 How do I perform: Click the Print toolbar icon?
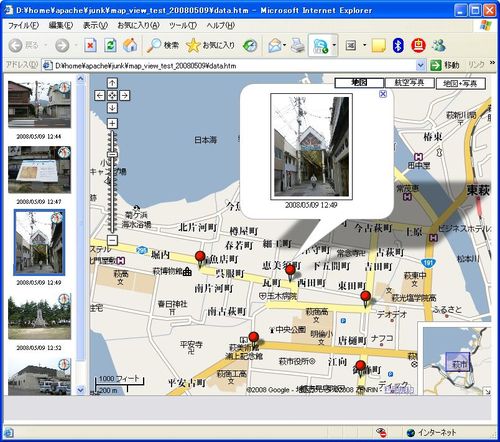point(297,45)
